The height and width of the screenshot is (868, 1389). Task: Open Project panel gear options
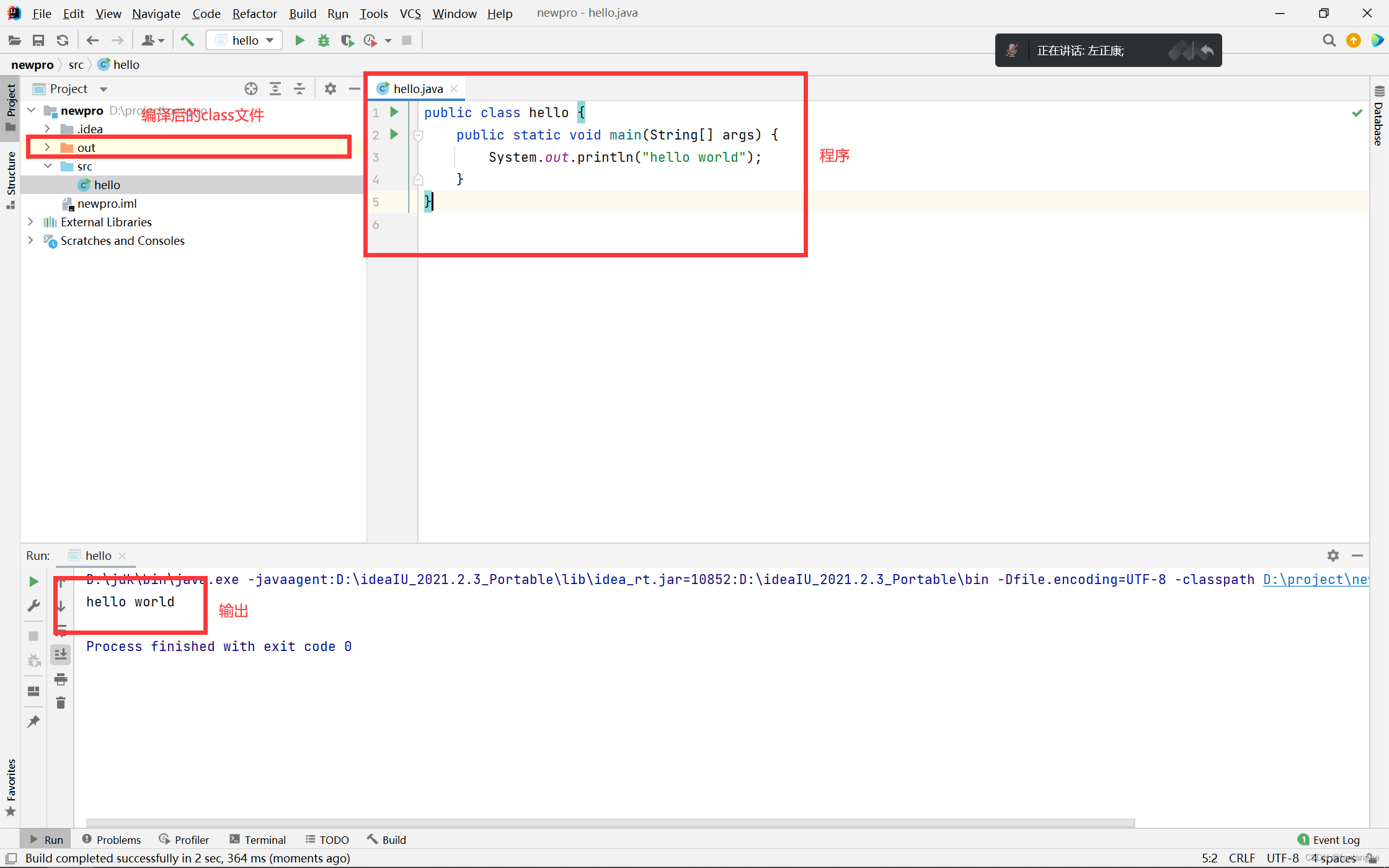pyautogui.click(x=331, y=89)
